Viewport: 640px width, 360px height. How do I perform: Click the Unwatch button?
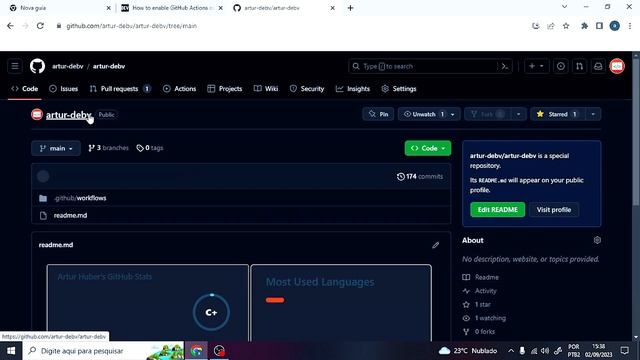pyautogui.click(x=423, y=114)
